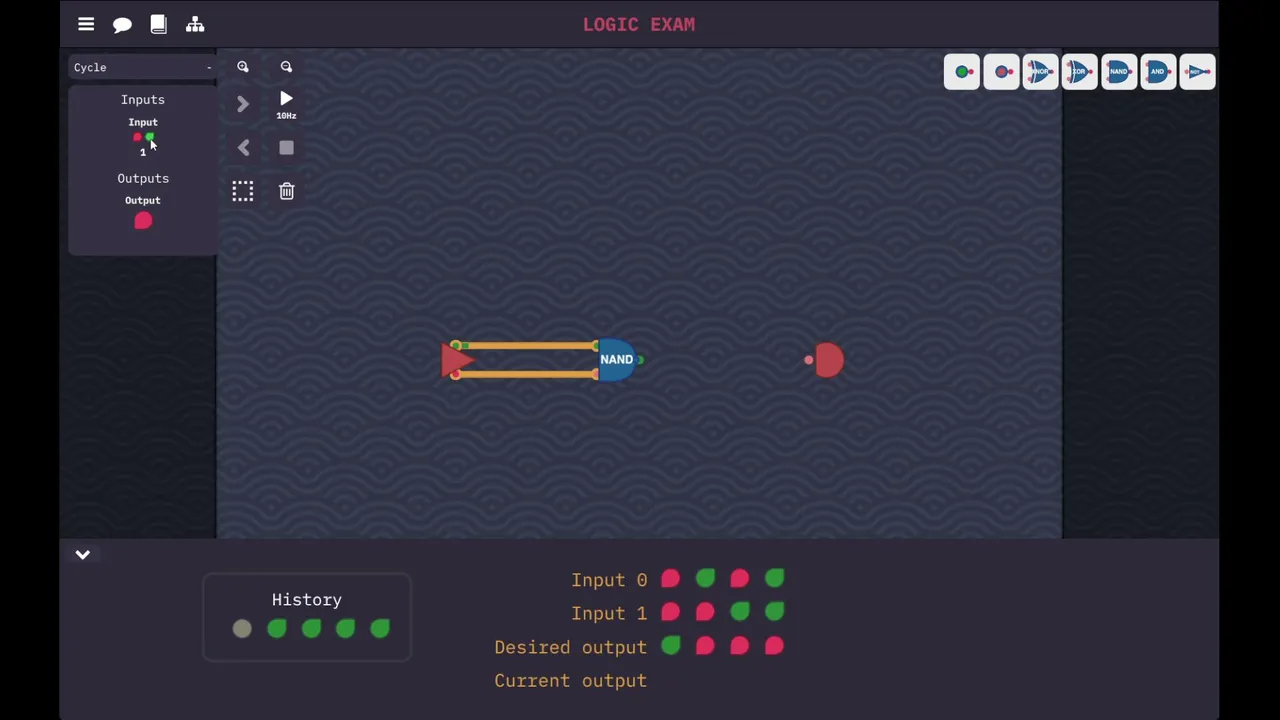The height and width of the screenshot is (720, 1280).
Task: Collapse the bottom test panel chevron
Action: [83, 554]
